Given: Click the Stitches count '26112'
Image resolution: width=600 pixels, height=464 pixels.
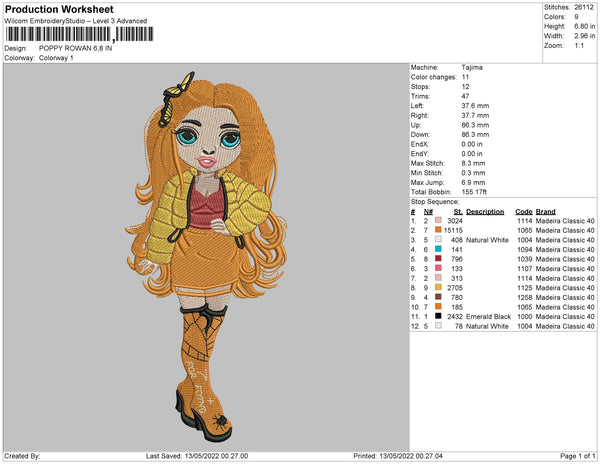Looking at the screenshot, I should (584, 7).
